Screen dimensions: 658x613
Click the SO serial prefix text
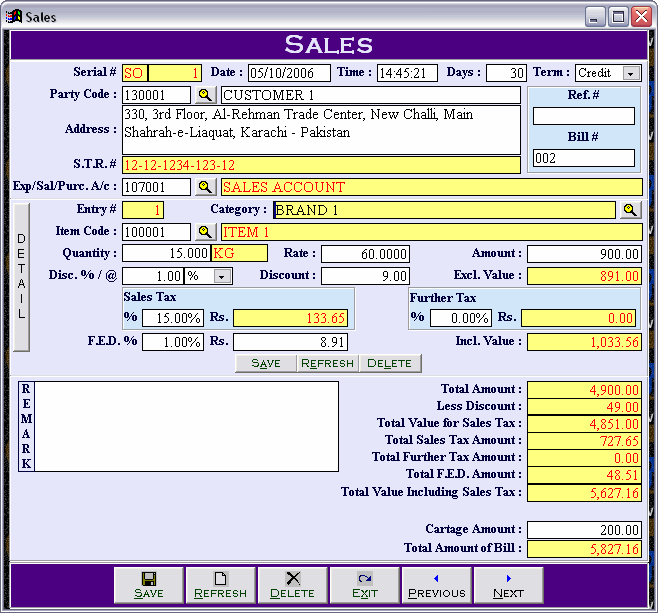133,73
